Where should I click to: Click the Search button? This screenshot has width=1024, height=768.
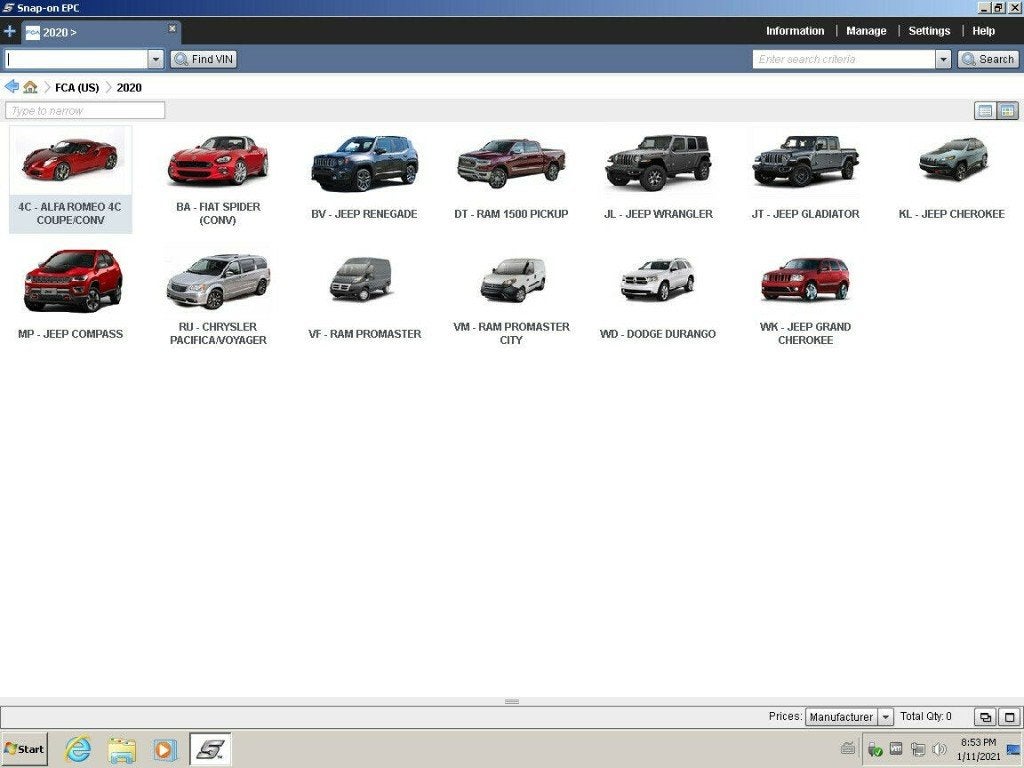point(988,59)
